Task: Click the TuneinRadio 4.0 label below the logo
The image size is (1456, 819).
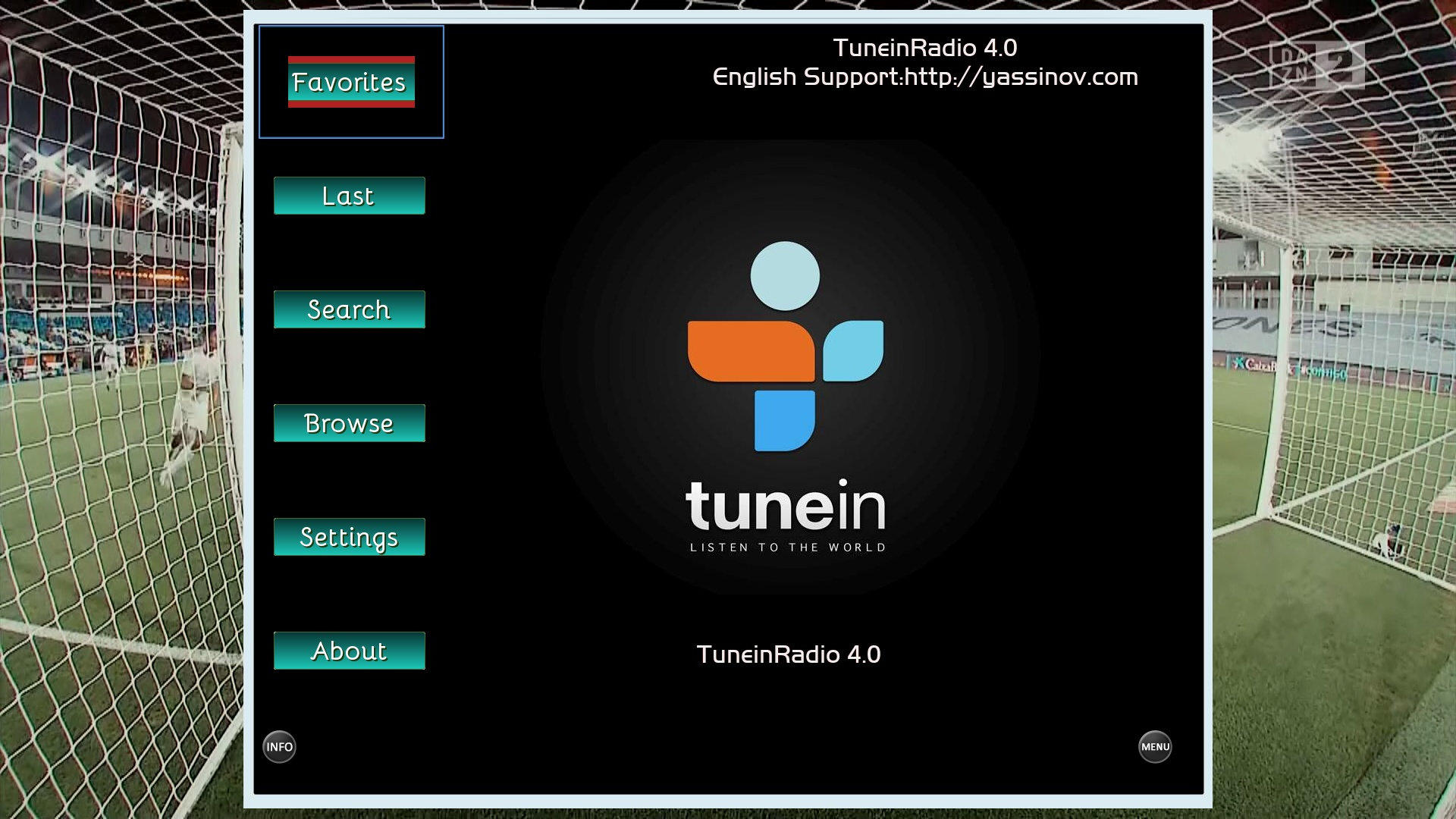Action: [789, 654]
